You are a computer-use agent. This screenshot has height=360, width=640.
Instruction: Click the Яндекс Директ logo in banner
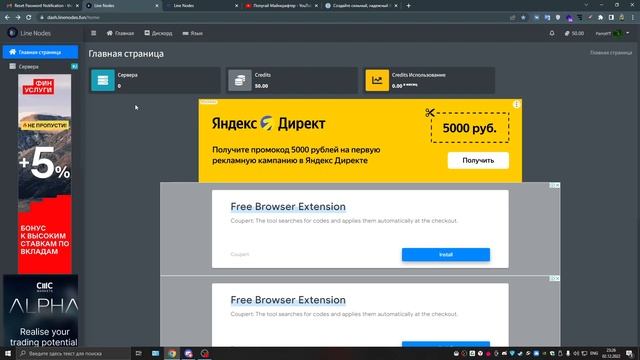268,123
